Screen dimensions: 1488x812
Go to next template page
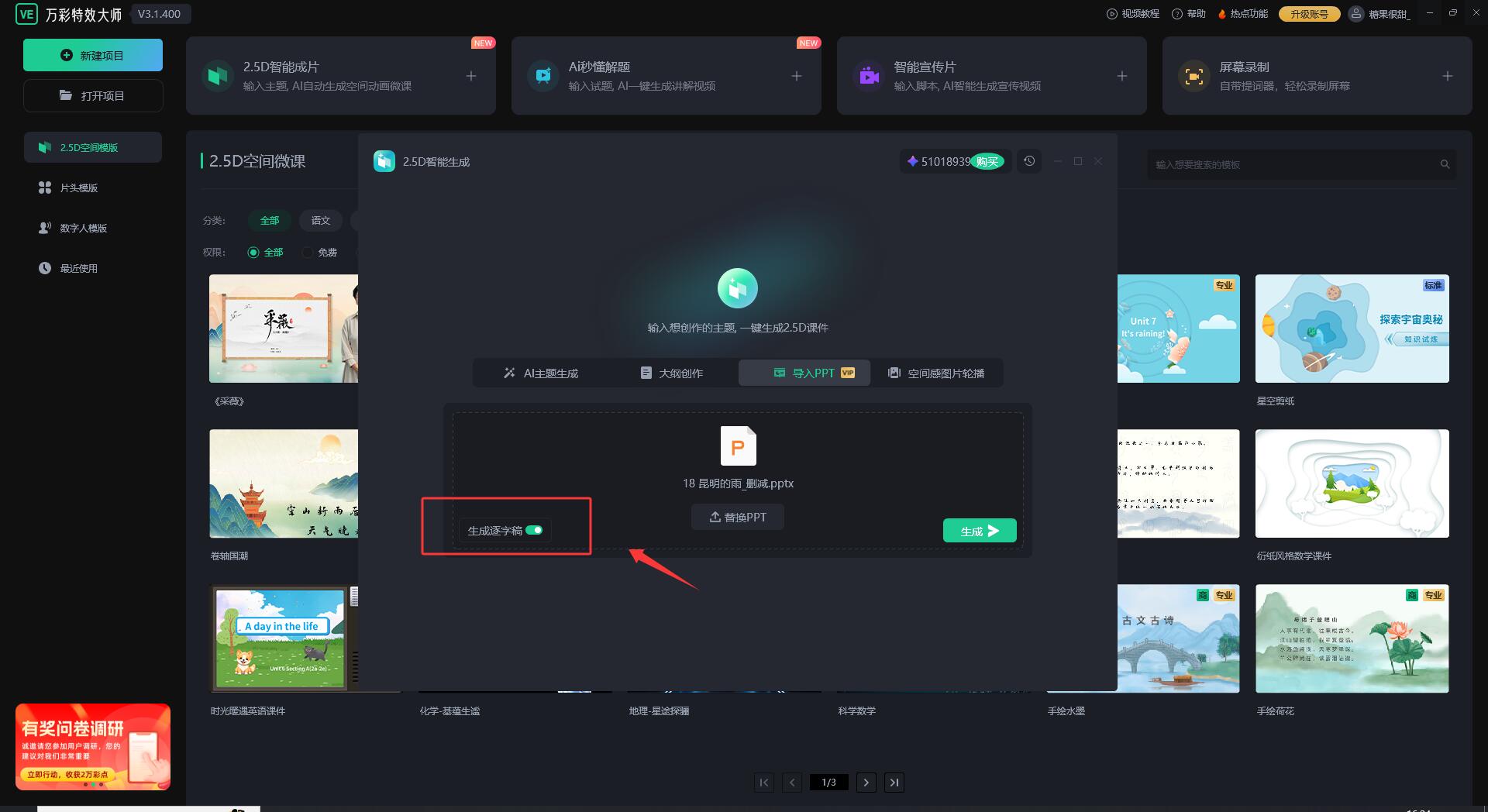click(866, 783)
